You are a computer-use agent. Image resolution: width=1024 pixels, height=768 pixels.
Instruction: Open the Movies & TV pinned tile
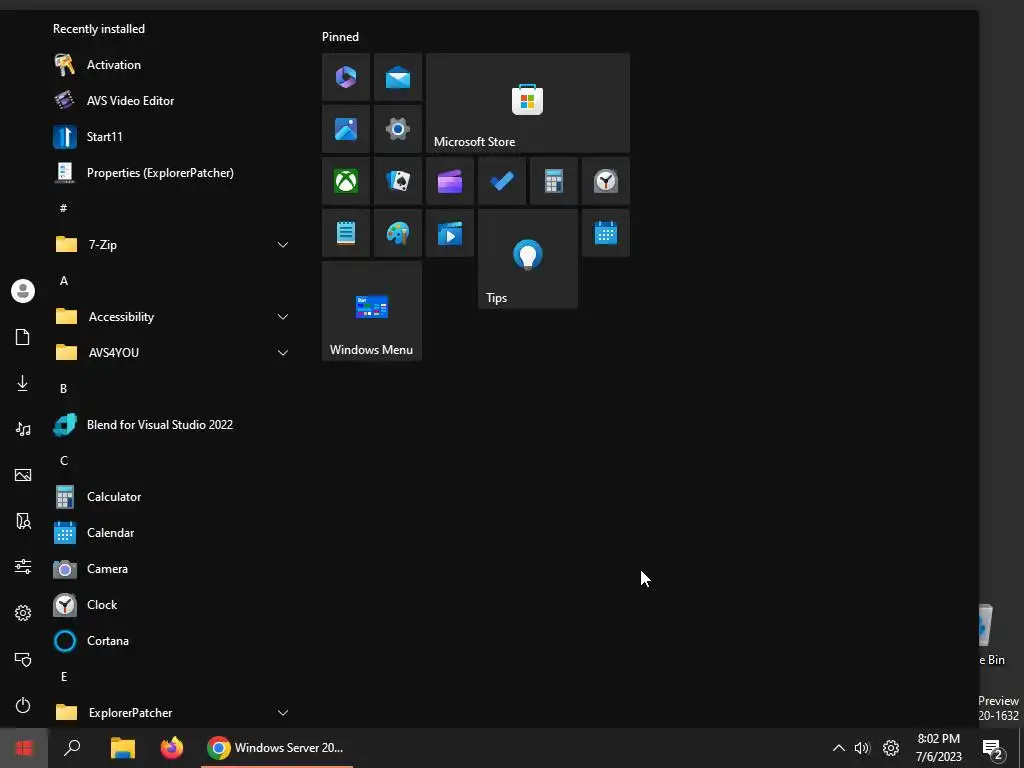click(x=450, y=233)
